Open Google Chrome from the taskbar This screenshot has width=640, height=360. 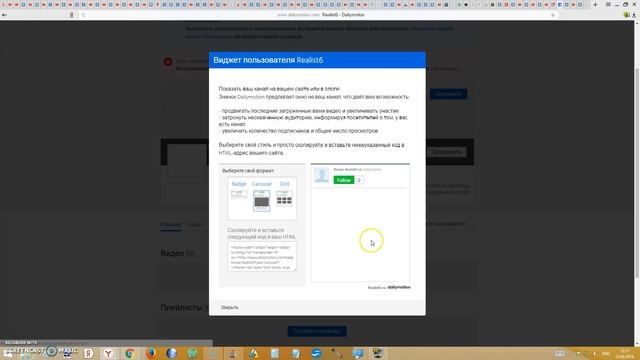tap(130, 353)
